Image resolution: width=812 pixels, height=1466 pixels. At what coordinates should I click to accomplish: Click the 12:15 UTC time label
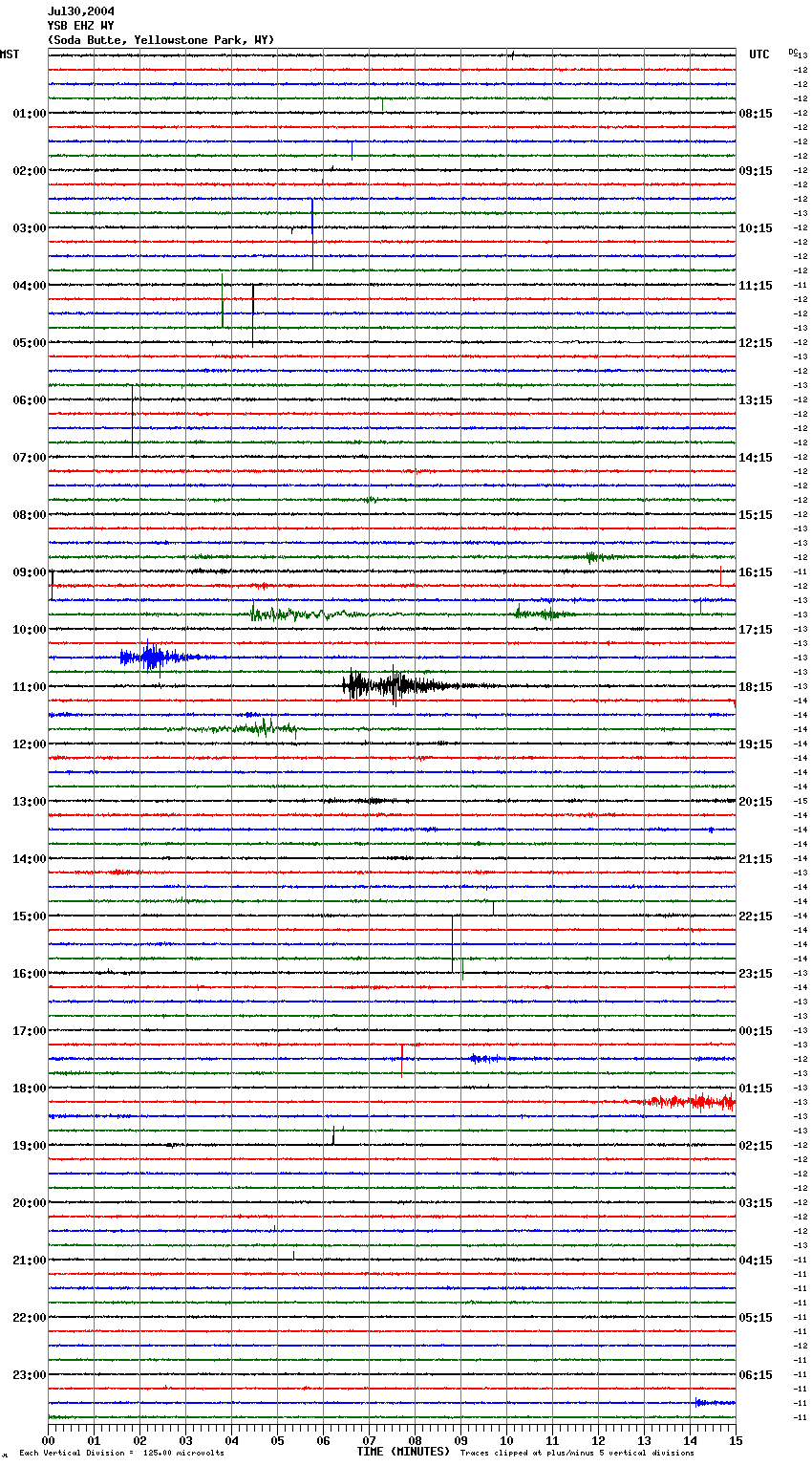click(756, 343)
